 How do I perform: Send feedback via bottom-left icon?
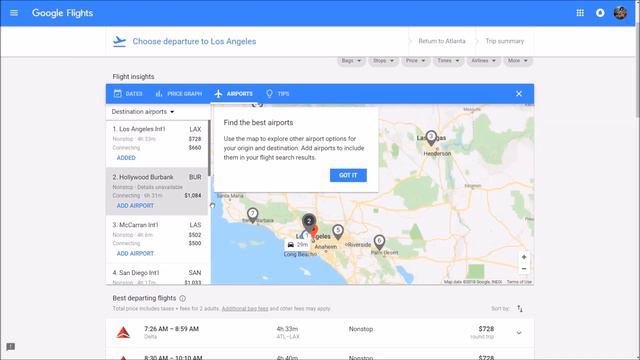[11, 347]
